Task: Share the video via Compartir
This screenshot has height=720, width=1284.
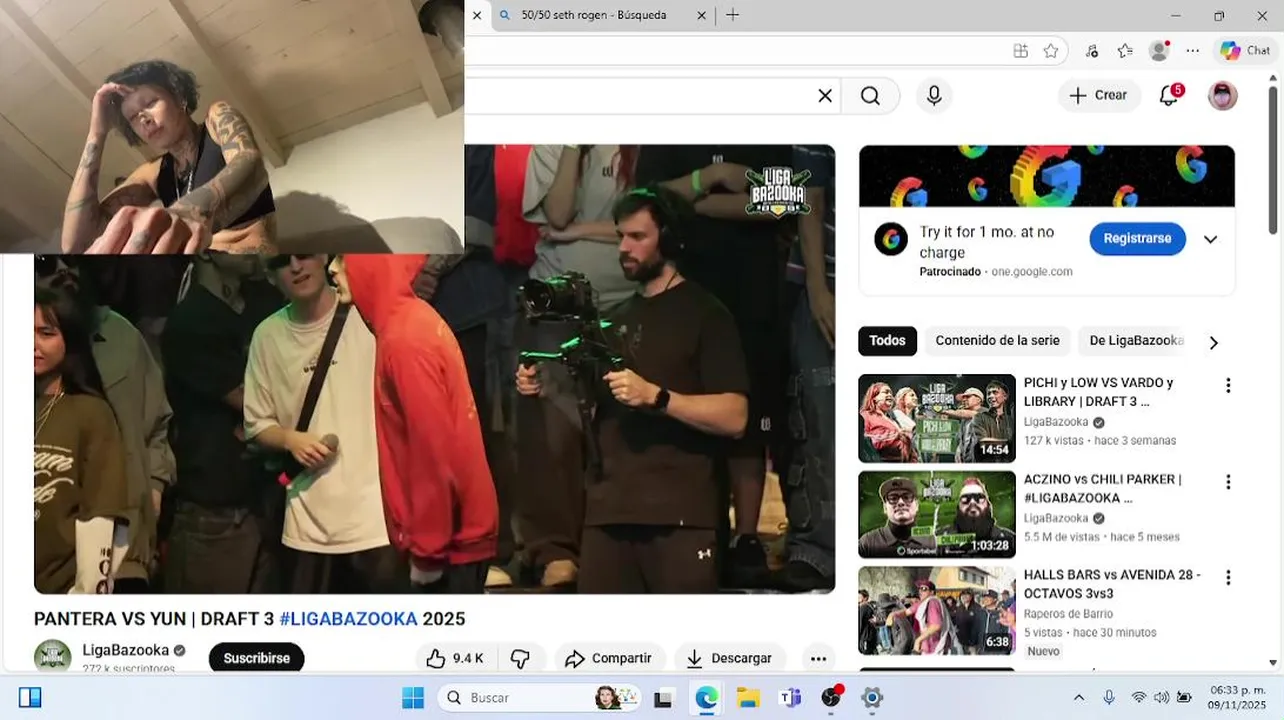Action: [609, 658]
